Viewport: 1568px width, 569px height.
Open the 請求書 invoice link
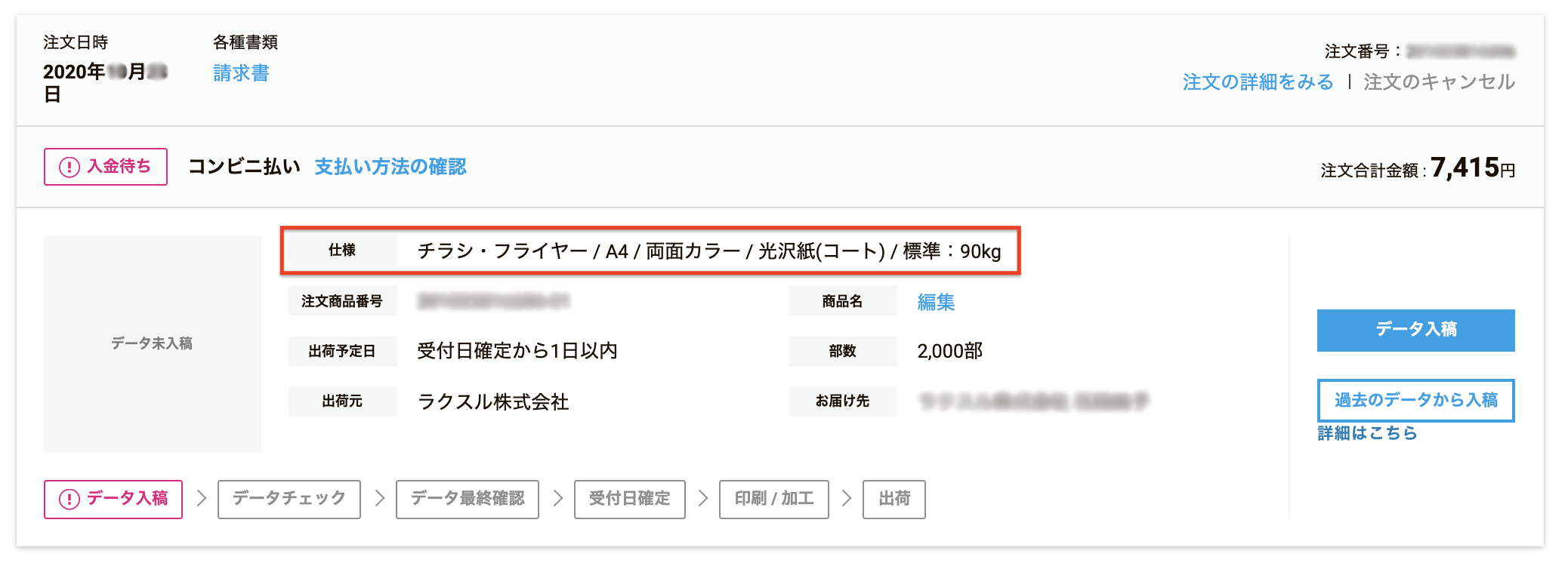[241, 73]
